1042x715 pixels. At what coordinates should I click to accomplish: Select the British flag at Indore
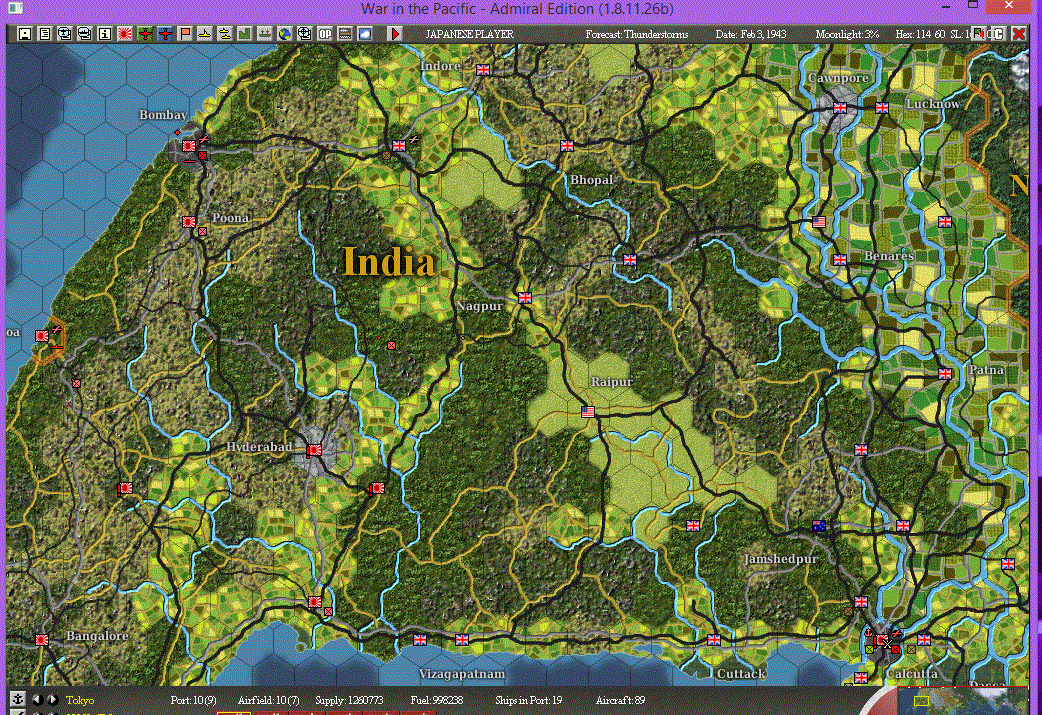[x=483, y=70]
